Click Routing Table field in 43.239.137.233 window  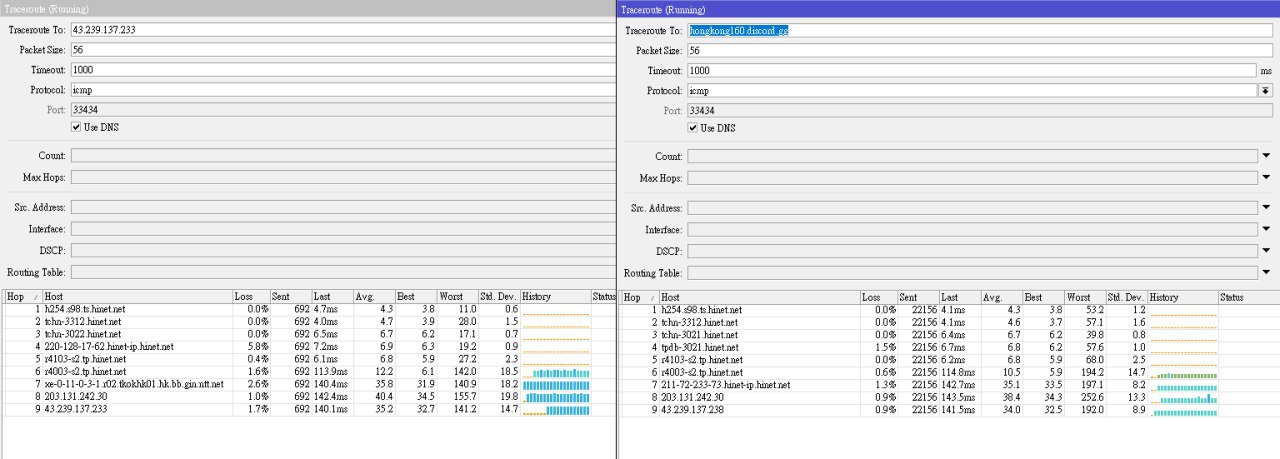click(342, 273)
